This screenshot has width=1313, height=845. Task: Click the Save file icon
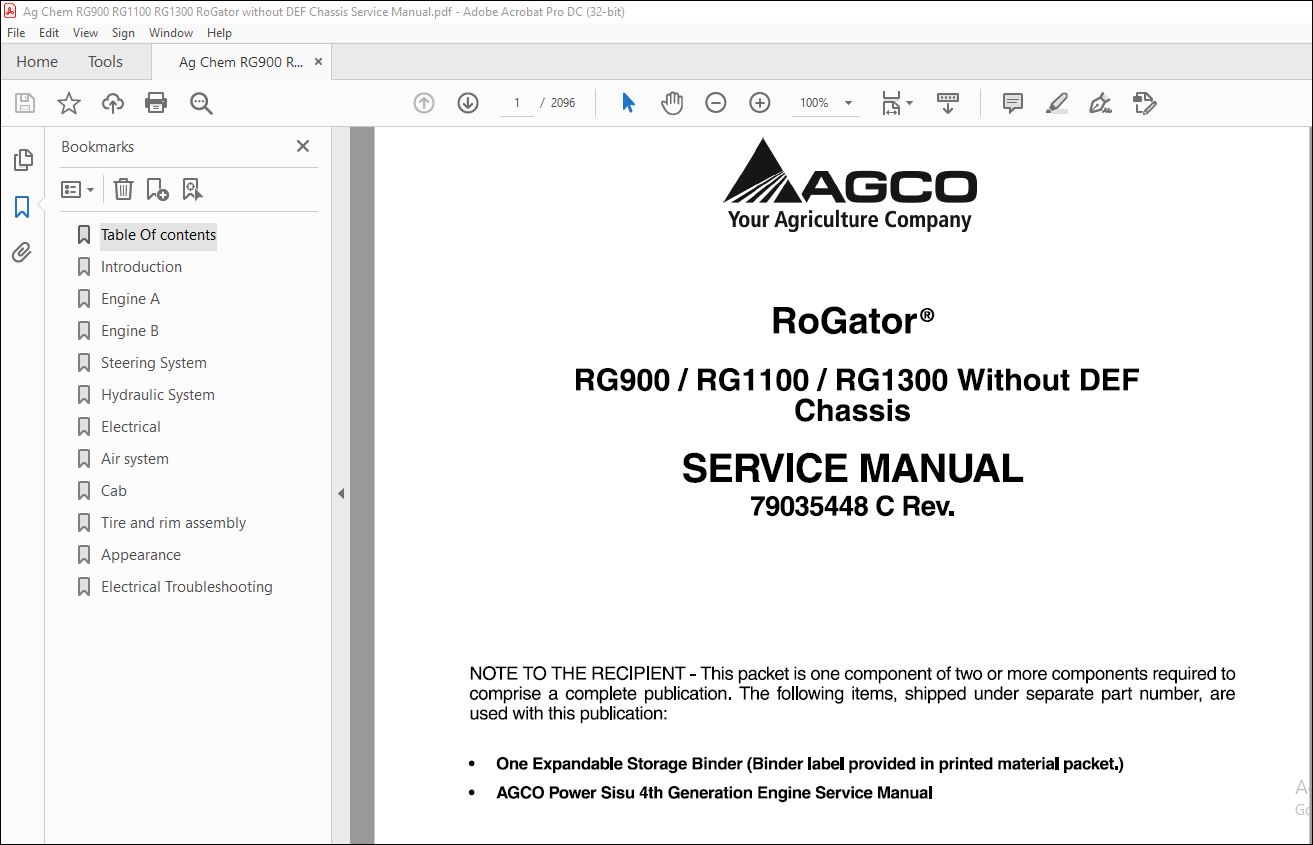point(25,103)
